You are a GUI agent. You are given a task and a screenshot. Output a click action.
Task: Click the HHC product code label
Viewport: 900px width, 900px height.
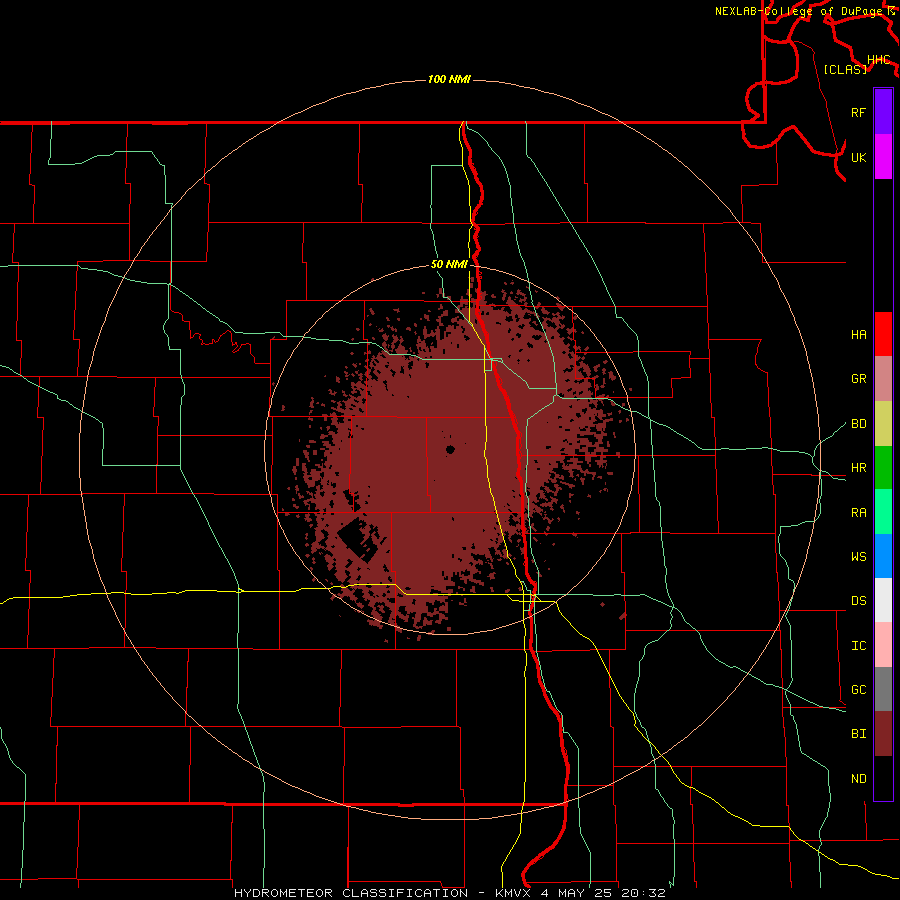pyautogui.click(x=879, y=60)
